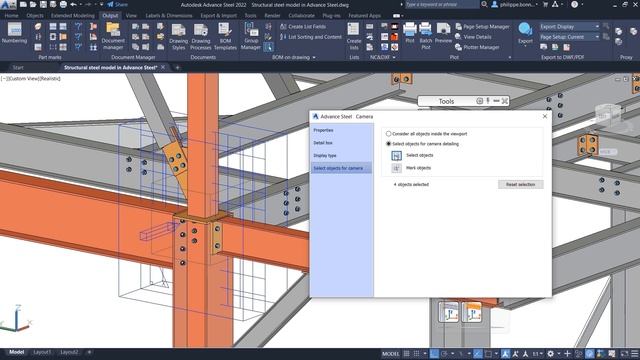
Task: Open Export Display dropdown
Action: (569, 27)
